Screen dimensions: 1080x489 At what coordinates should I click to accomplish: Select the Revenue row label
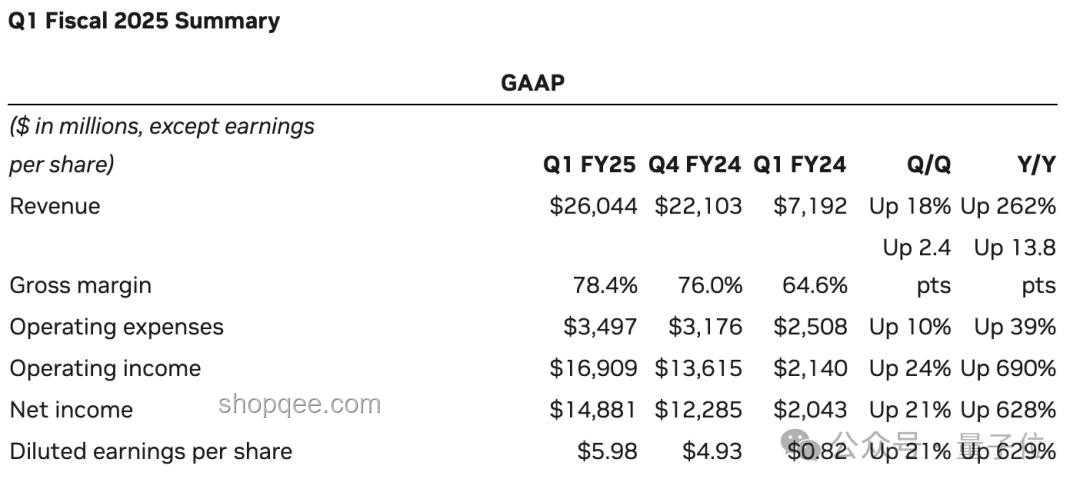(x=55, y=206)
